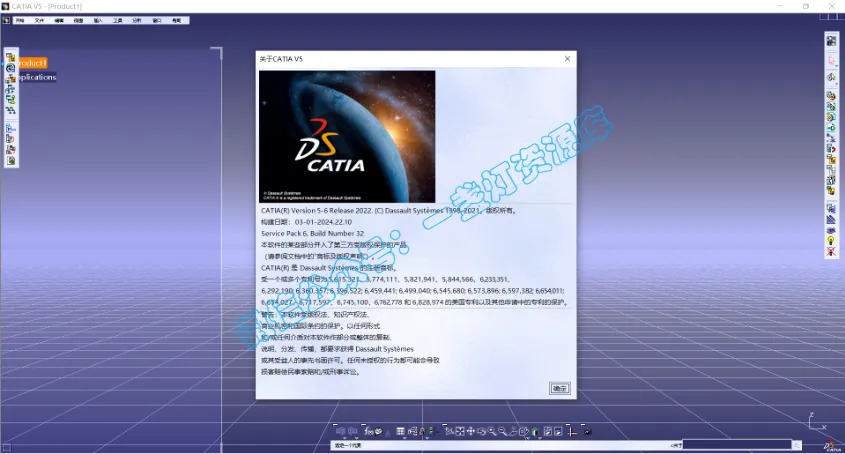
Task: Select the Product1 node in the tree
Action: (x=32, y=63)
